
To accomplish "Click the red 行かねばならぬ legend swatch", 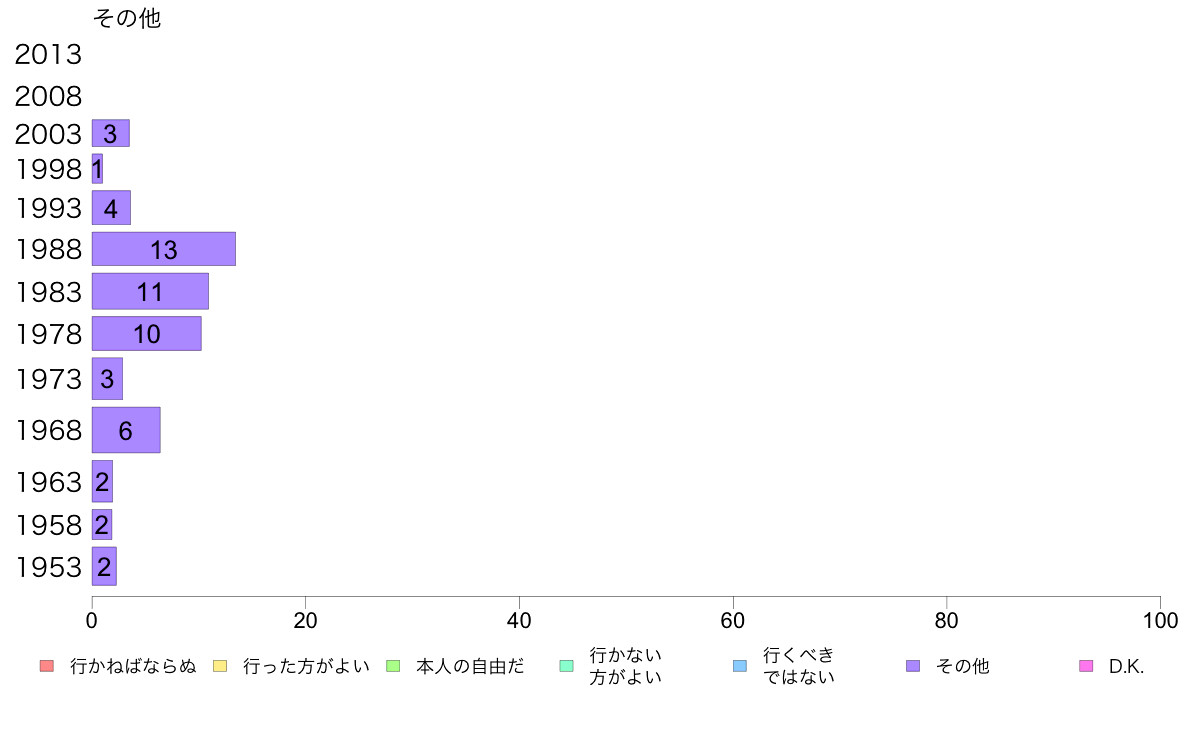I will click(47, 666).
